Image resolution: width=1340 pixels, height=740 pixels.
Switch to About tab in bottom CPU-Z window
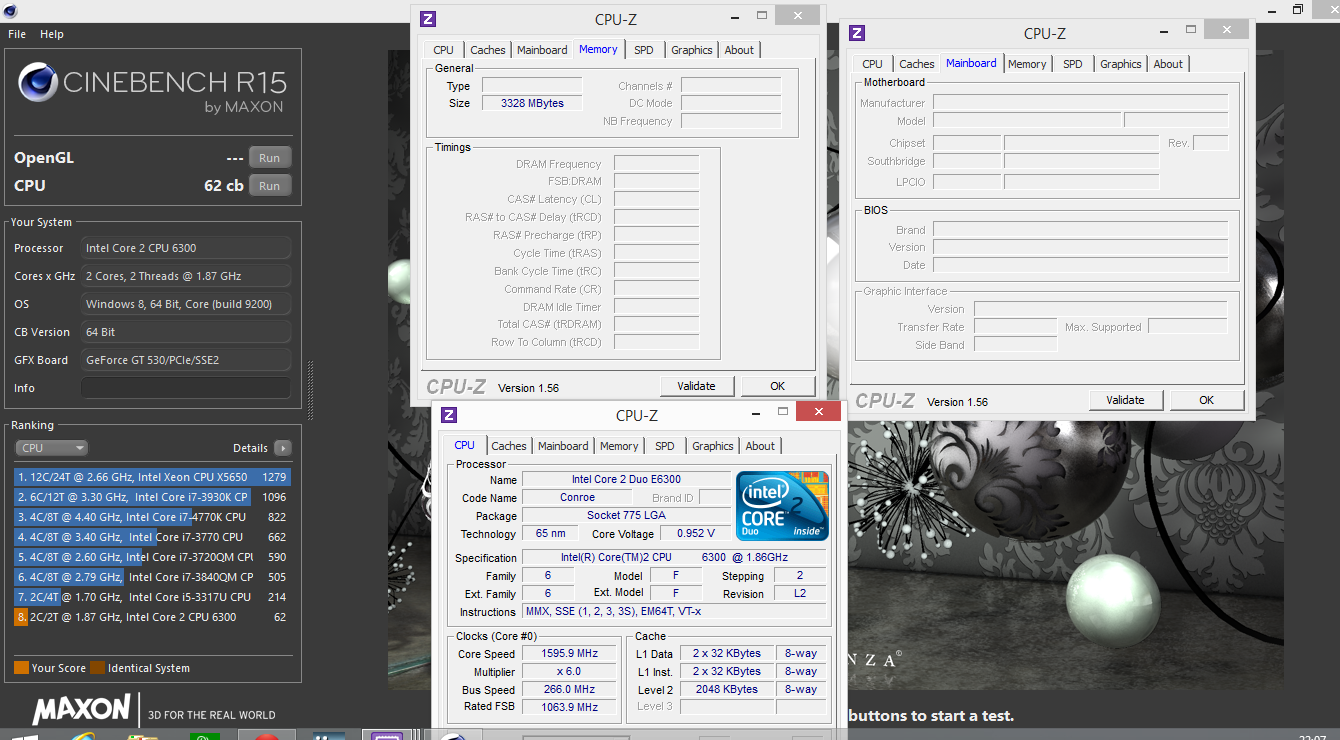pos(760,446)
